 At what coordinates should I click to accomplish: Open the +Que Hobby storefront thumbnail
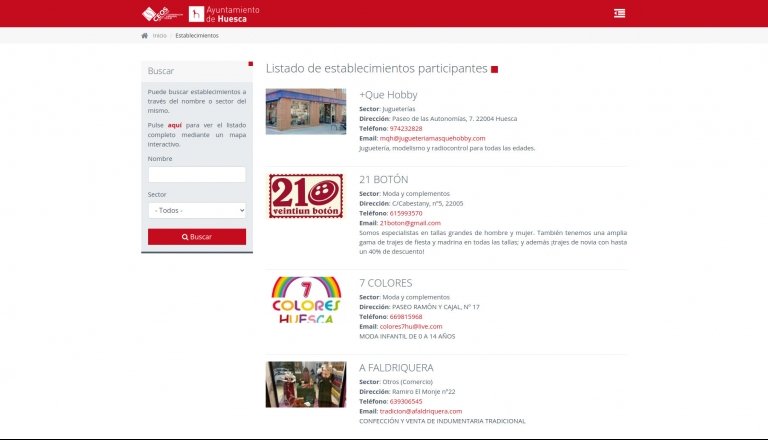coord(306,111)
